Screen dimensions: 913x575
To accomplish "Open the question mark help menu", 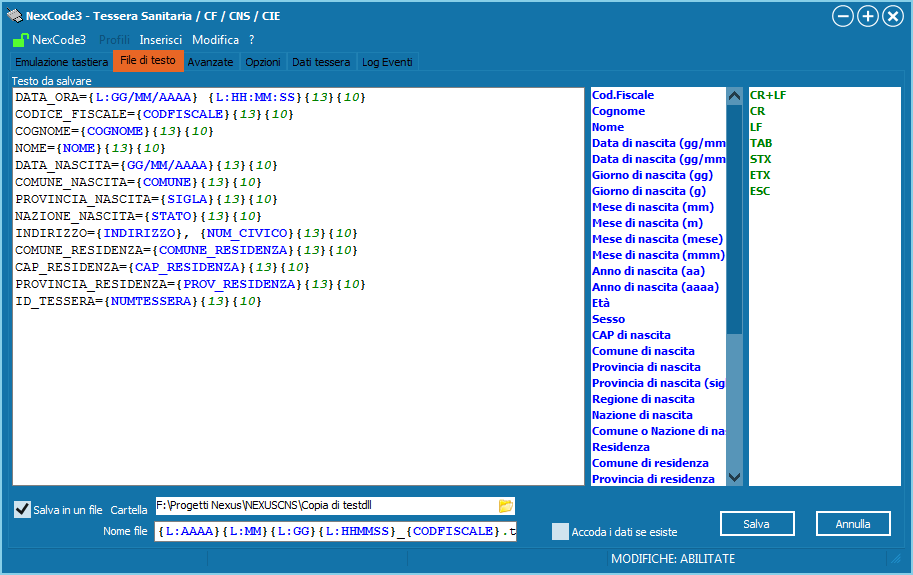I will point(252,40).
